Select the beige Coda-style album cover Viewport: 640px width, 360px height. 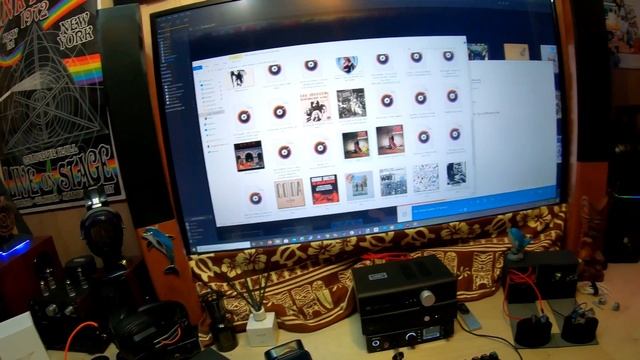[x=289, y=193]
